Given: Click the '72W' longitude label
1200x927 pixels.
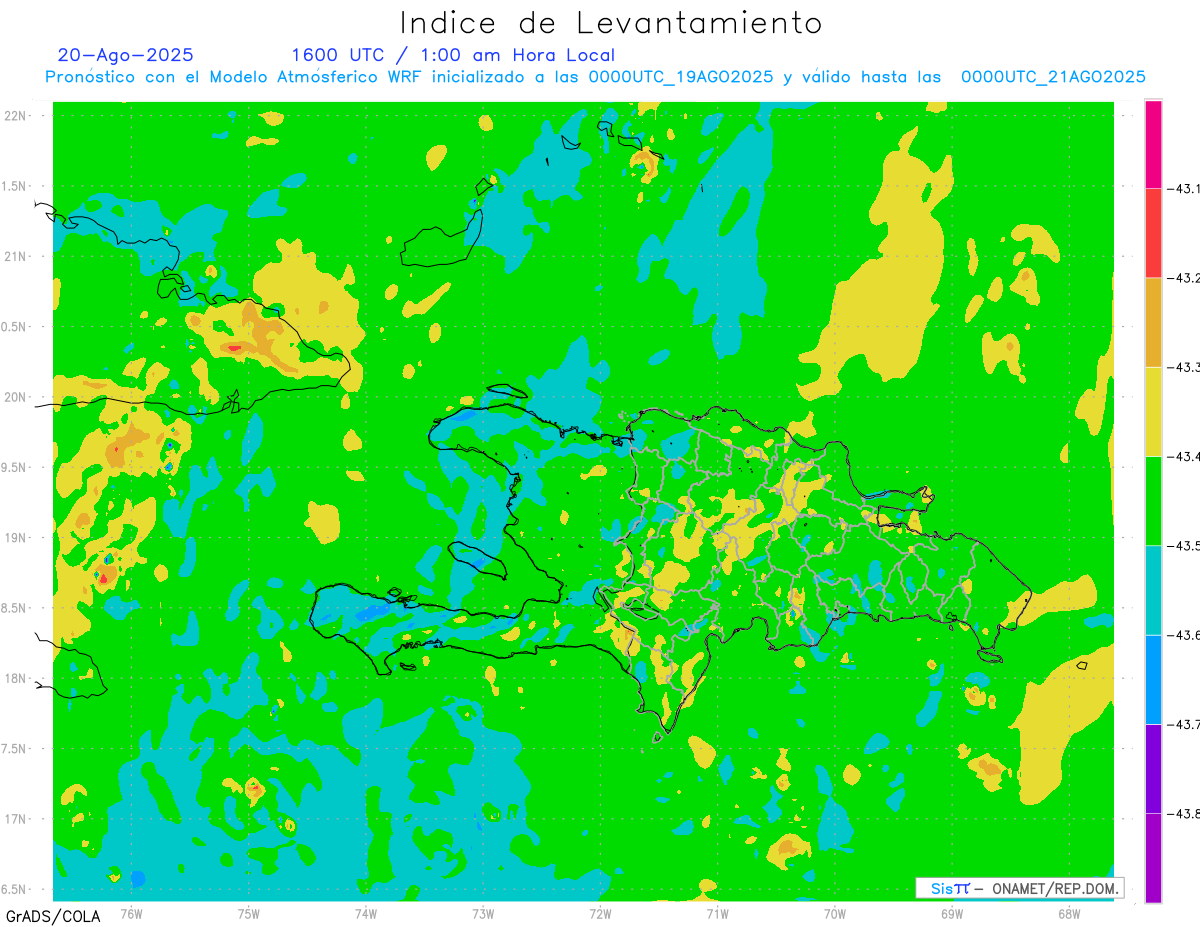Looking at the screenshot, I should point(600,912).
